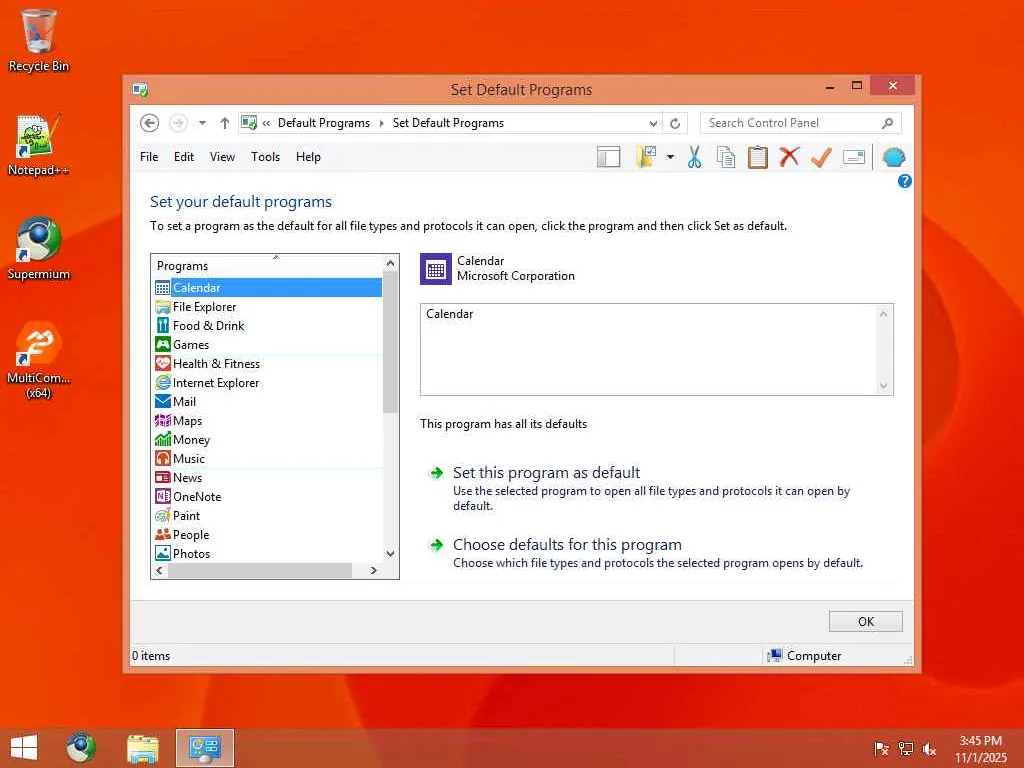The height and width of the screenshot is (768, 1024).
Task: Open the folder options dropdown arrow
Action: [x=670, y=157]
